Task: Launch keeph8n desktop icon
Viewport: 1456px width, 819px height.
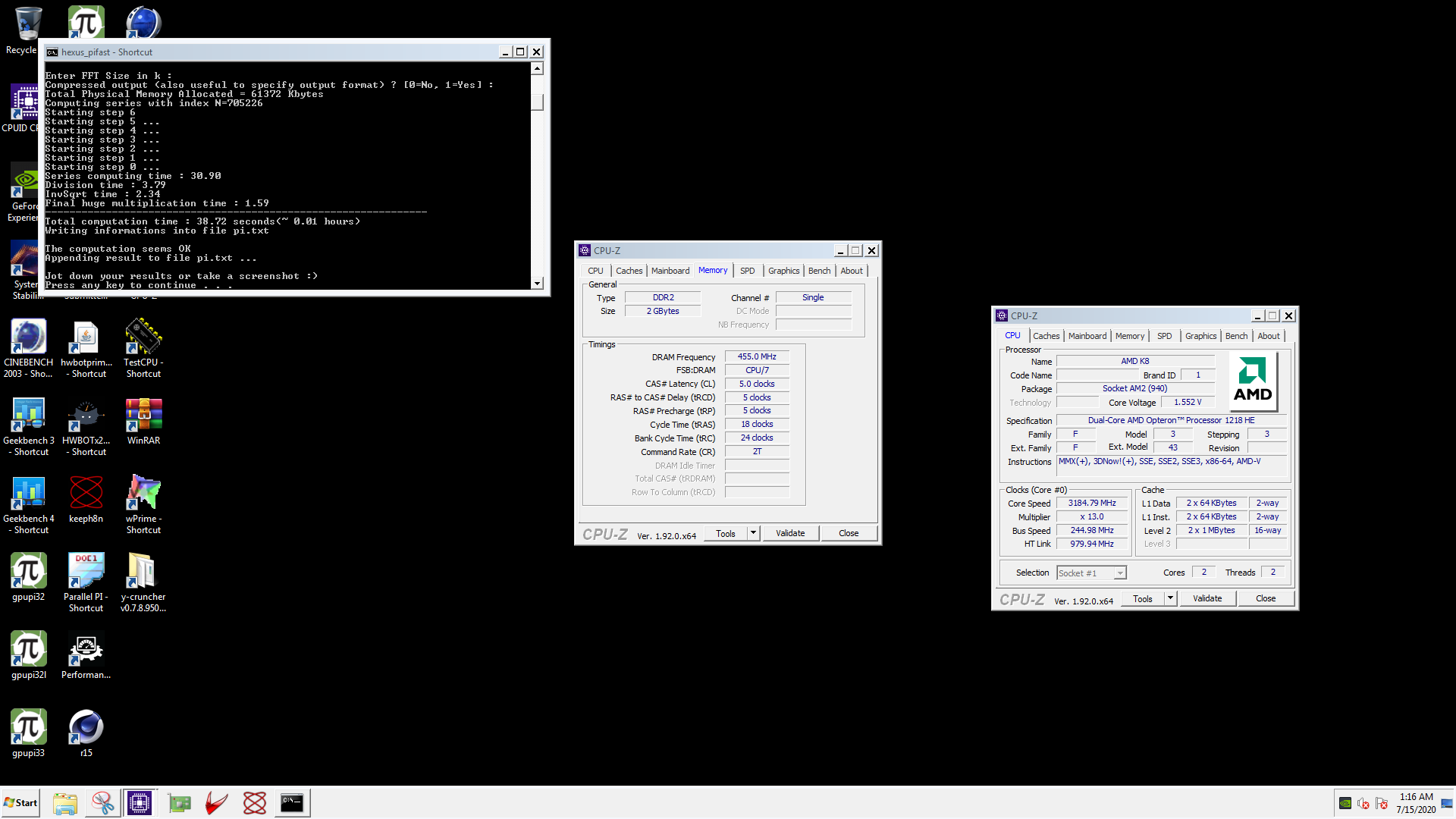Action: (86, 499)
